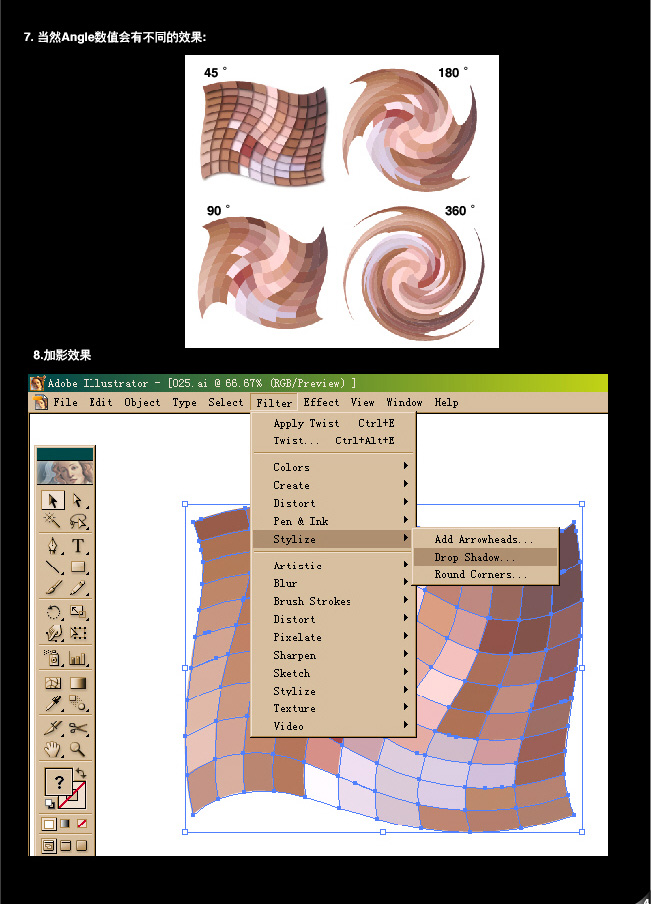Image resolution: width=651 pixels, height=904 pixels.
Task: Choose Drop Shadow... from Stylize submenu
Action: pos(485,557)
